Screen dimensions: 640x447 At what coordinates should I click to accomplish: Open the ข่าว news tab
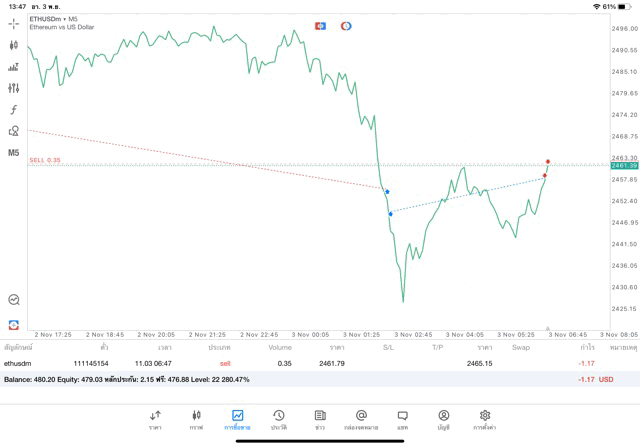320,419
